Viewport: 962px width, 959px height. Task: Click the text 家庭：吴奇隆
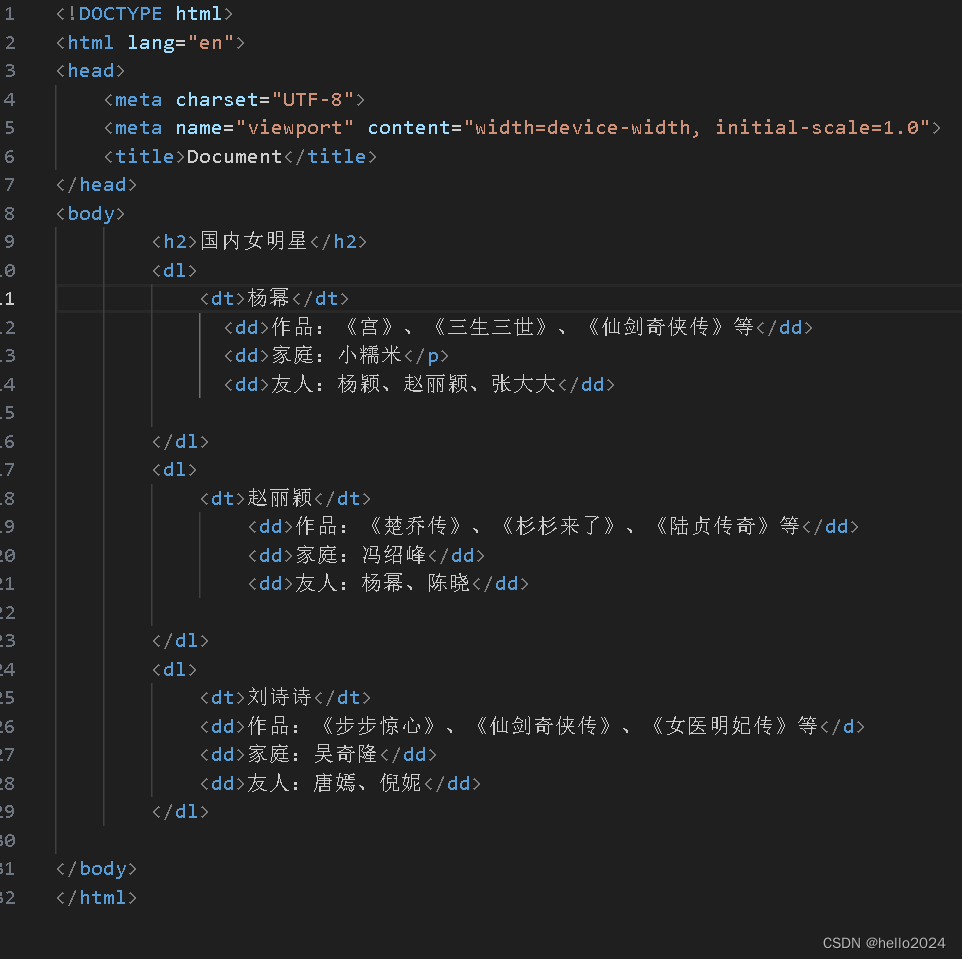pos(313,754)
